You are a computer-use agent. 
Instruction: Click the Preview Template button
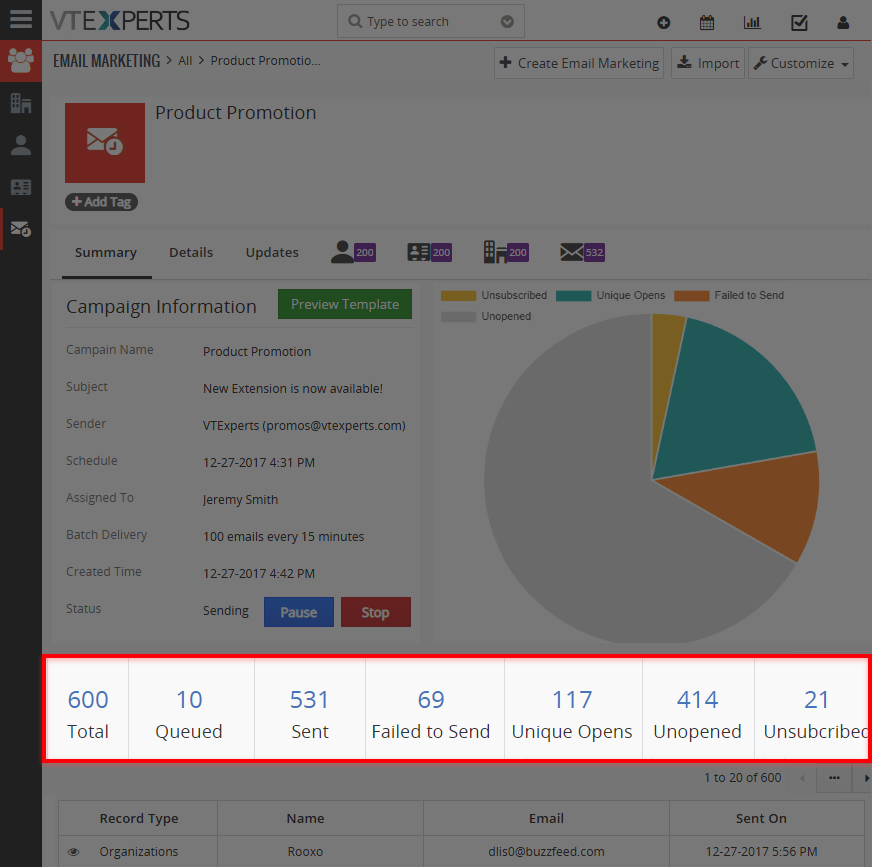tap(345, 304)
